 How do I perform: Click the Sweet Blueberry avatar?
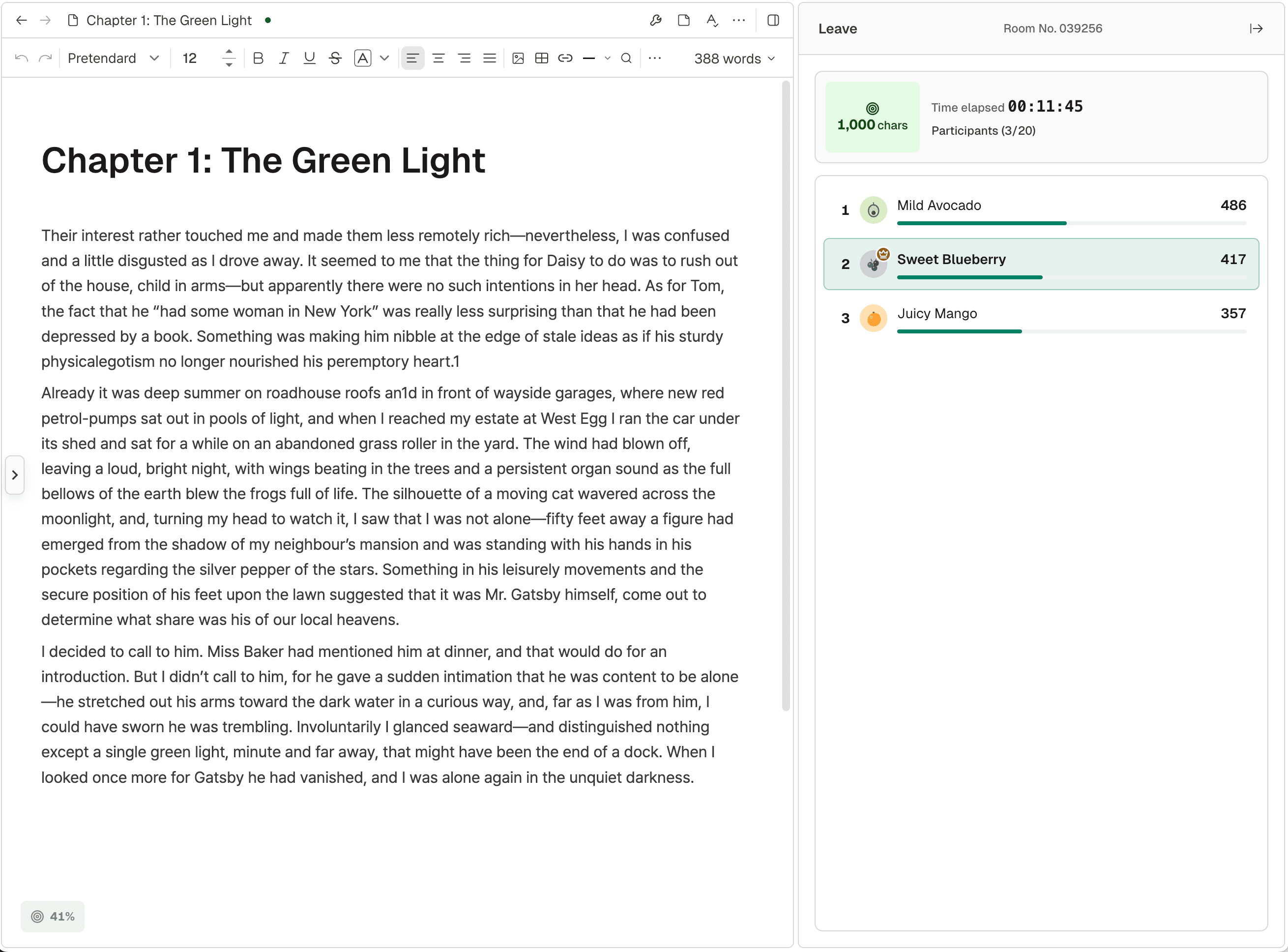click(873, 264)
